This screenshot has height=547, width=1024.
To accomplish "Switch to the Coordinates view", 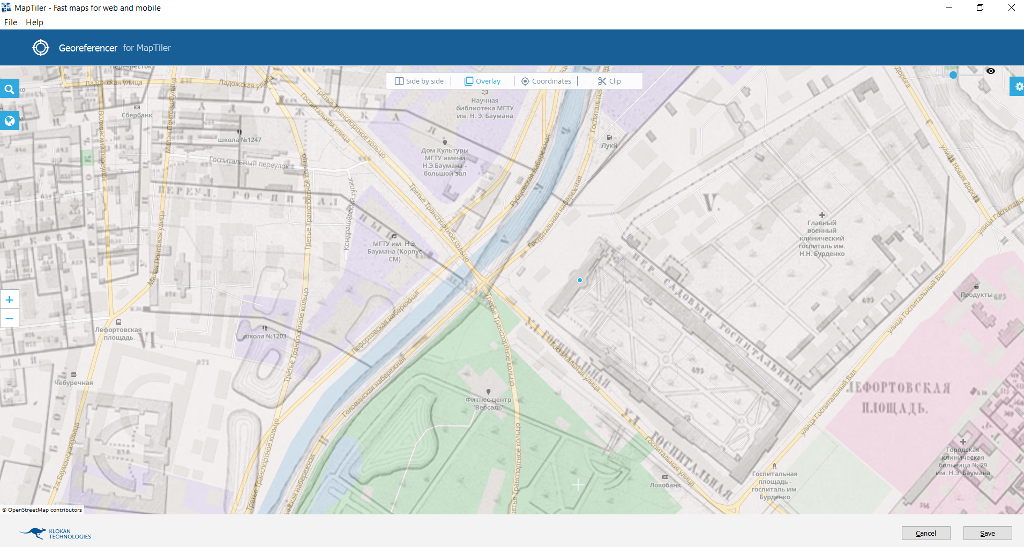I will [546, 81].
